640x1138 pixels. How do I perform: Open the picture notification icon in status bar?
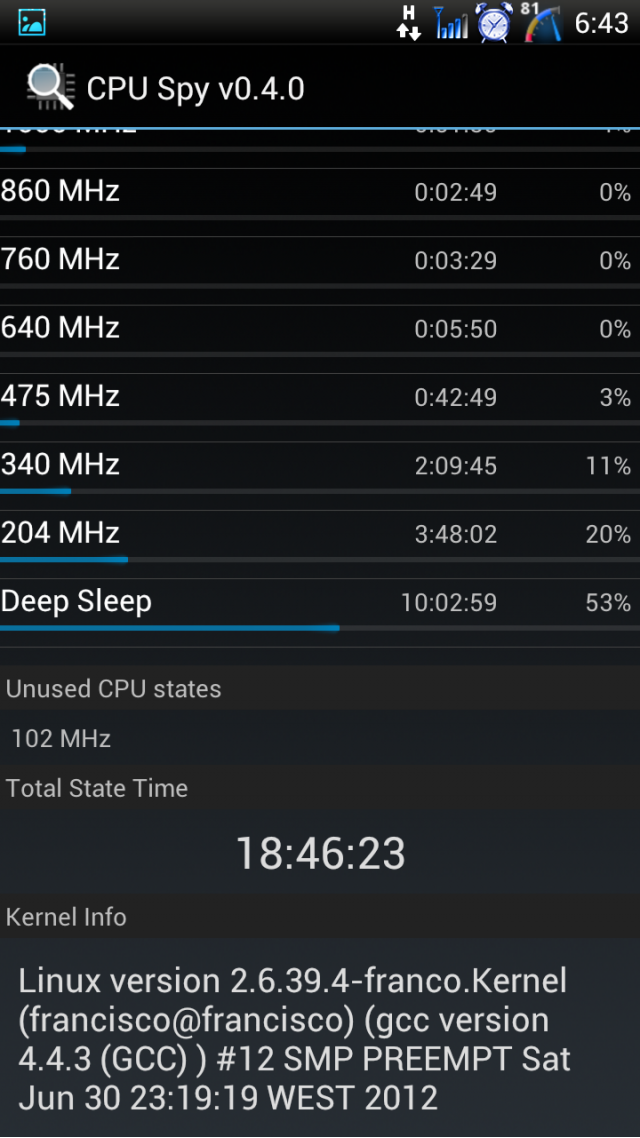pyautogui.click(x=32, y=22)
